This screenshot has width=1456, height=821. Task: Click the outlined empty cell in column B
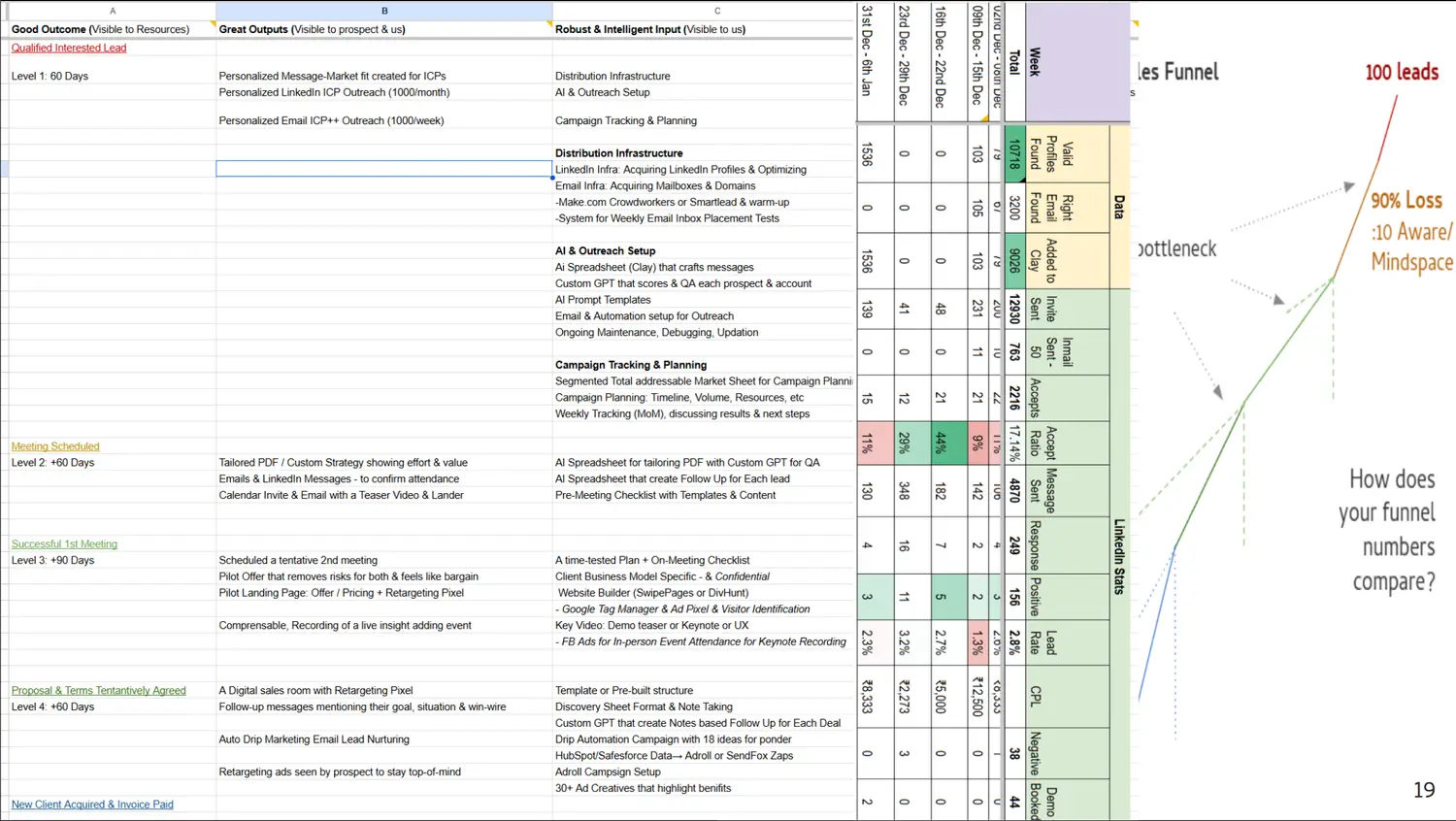tap(383, 169)
